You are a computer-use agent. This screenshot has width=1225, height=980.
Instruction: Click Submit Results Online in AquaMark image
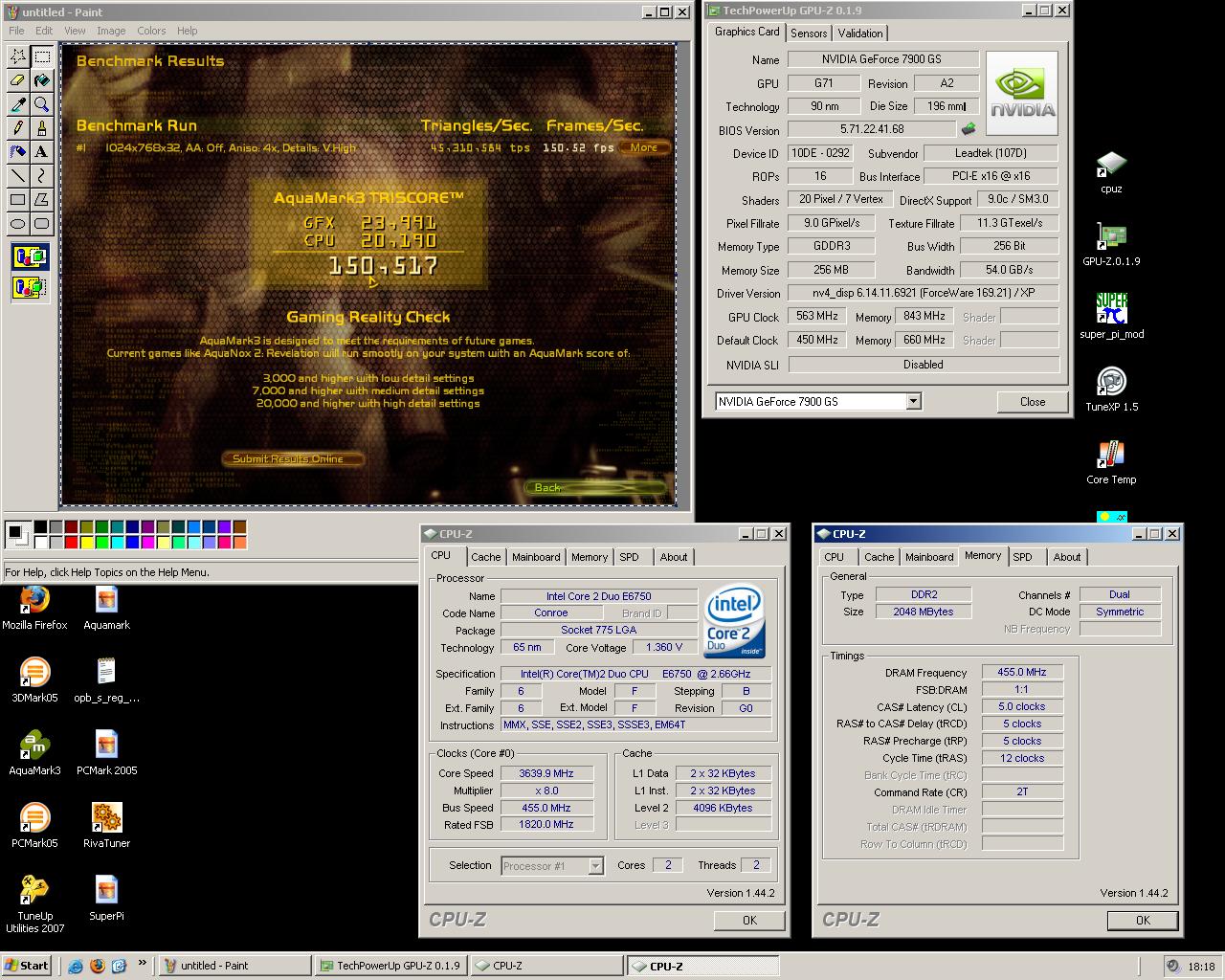tap(293, 458)
